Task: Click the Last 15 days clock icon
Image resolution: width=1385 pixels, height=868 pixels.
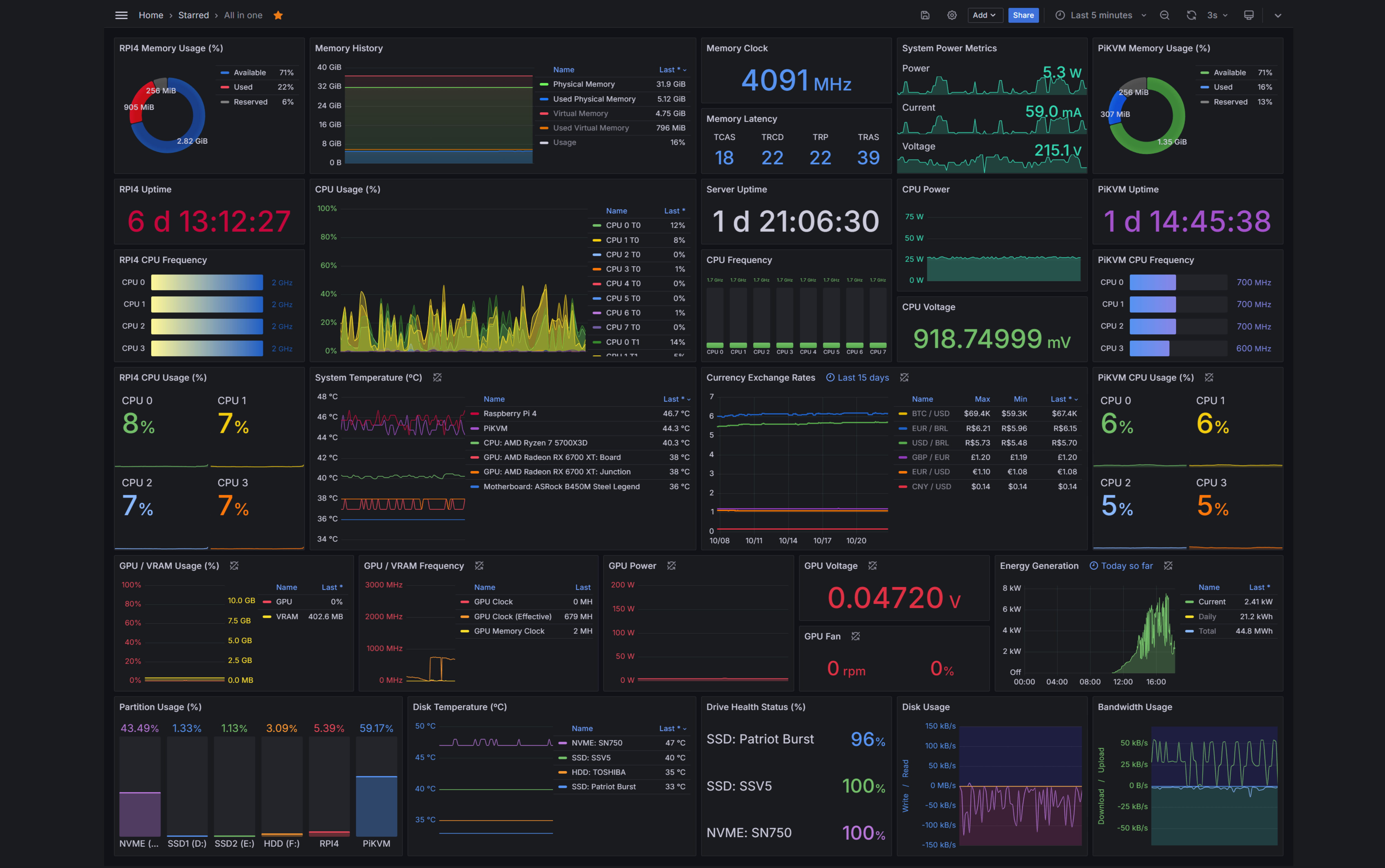Action: click(x=830, y=377)
